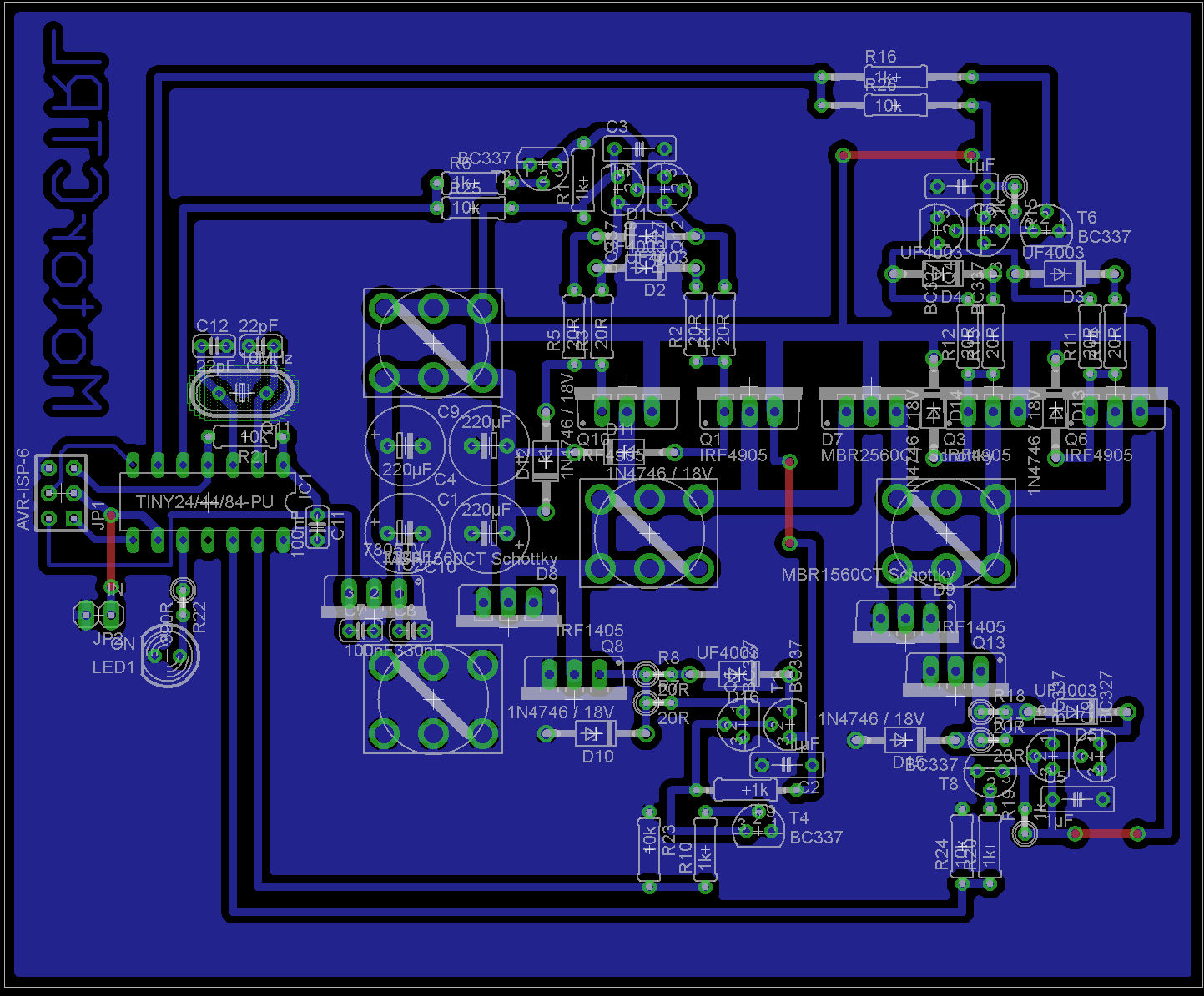
Task: Click the D8 diode label
Action: pyautogui.click(x=547, y=574)
